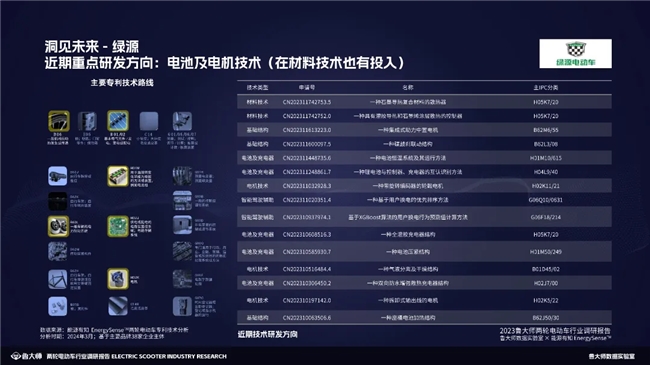Select the table row with IPC B62M6/55
The width and height of the screenshot is (650, 365).
(424, 130)
